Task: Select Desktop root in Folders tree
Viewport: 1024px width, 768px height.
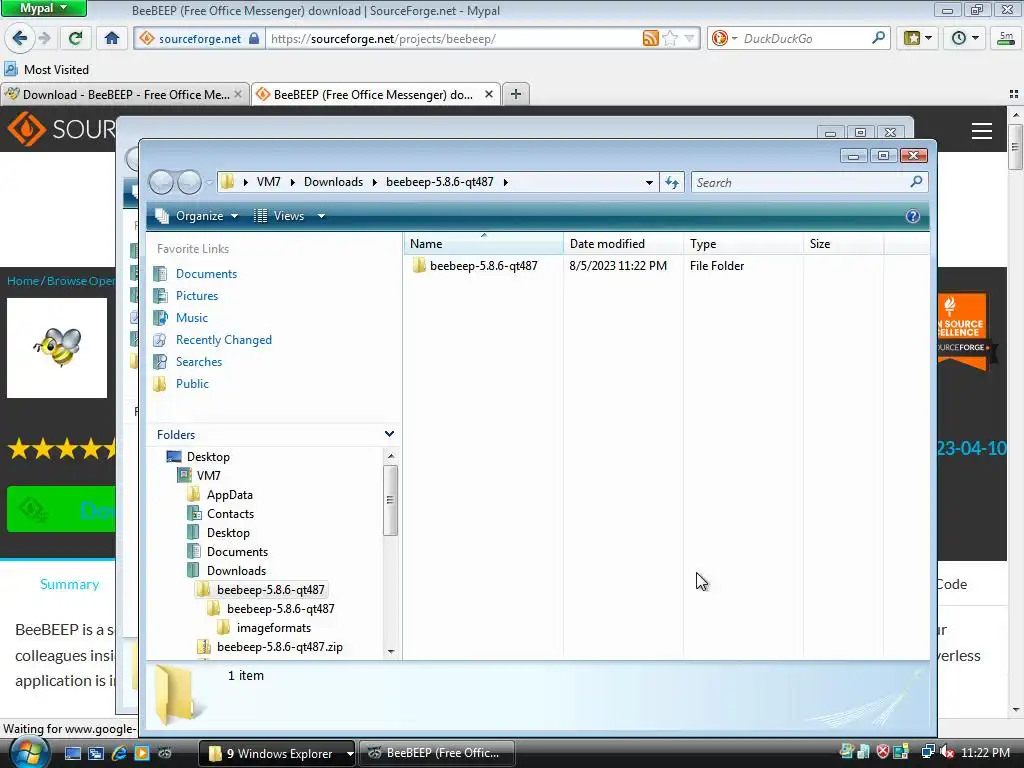Action: (208, 456)
